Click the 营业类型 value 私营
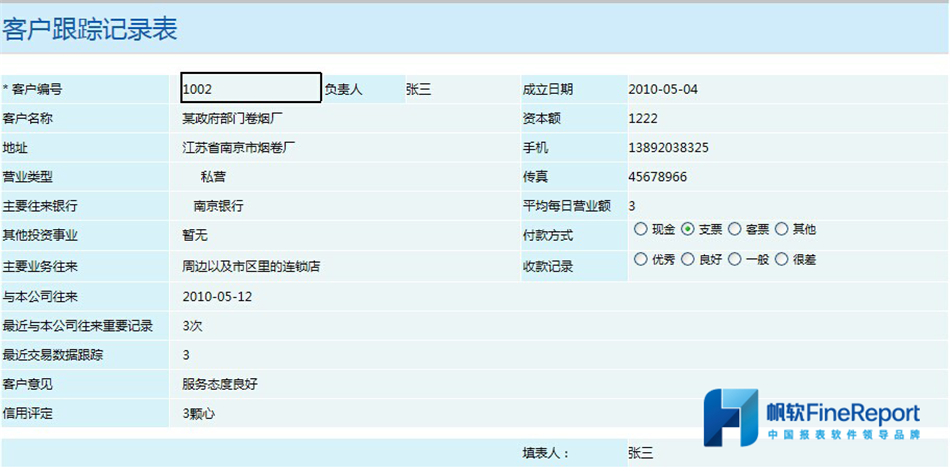The image size is (950, 471). (213, 177)
